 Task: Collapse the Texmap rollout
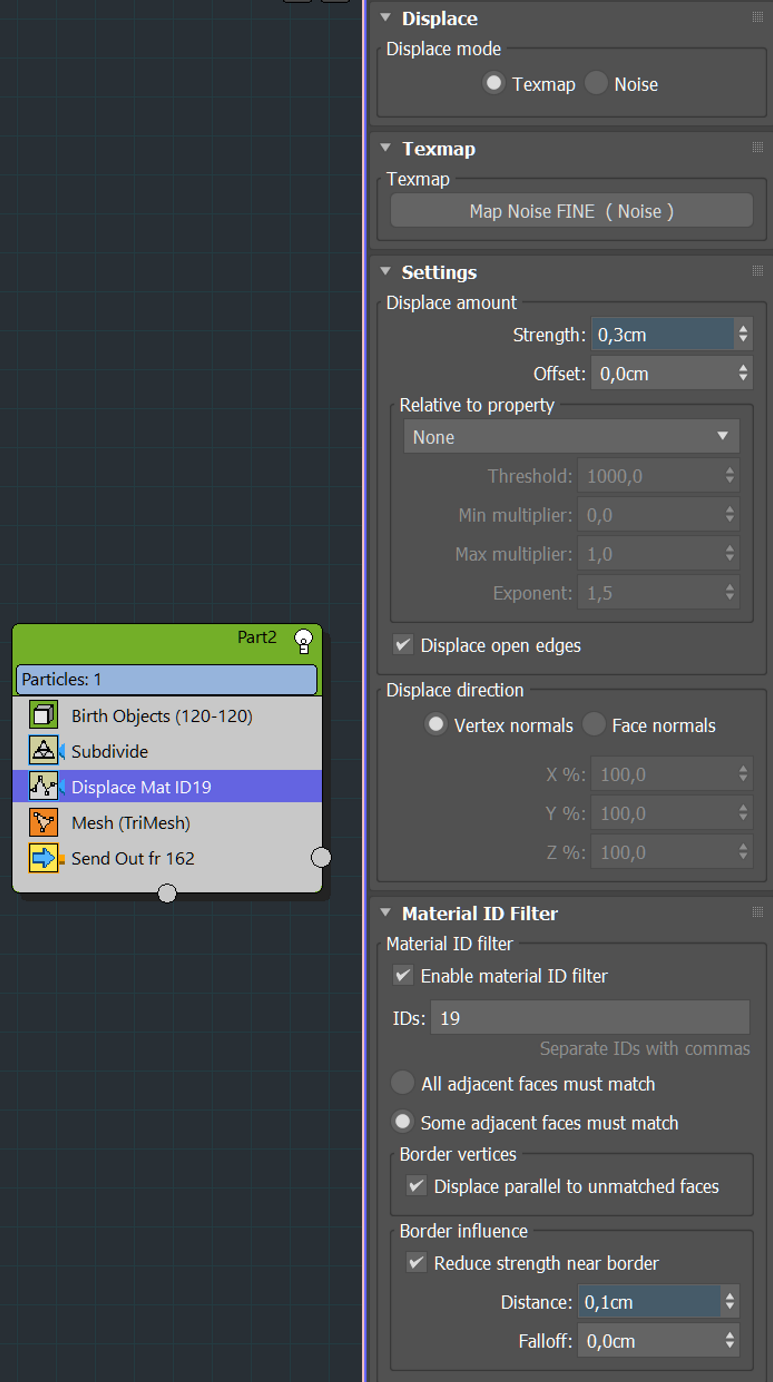[x=386, y=148]
